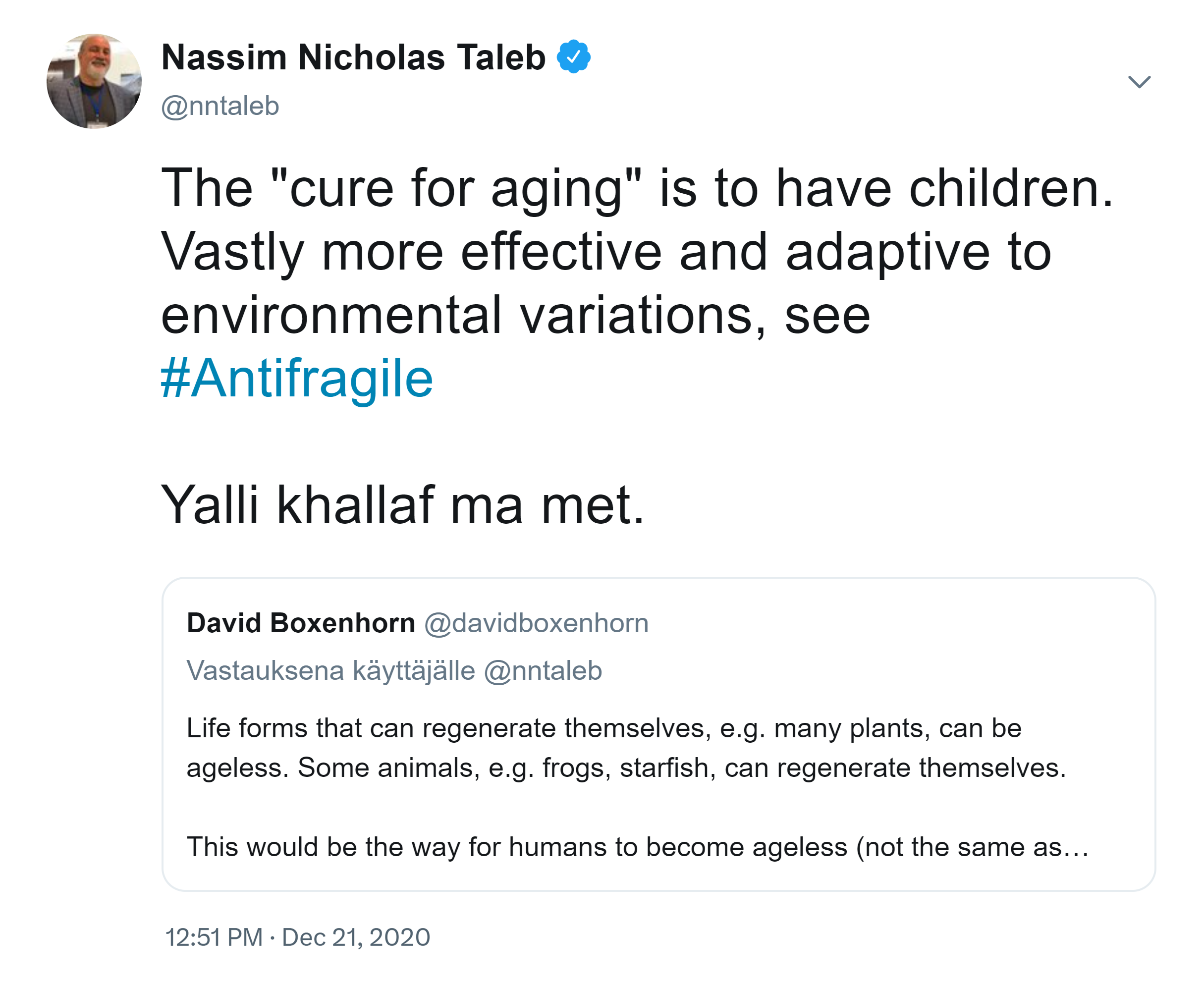The height and width of the screenshot is (987, 1204).
Task: Click the "cure for aging" tweet sentence
Action: click(x=637, y=189)
